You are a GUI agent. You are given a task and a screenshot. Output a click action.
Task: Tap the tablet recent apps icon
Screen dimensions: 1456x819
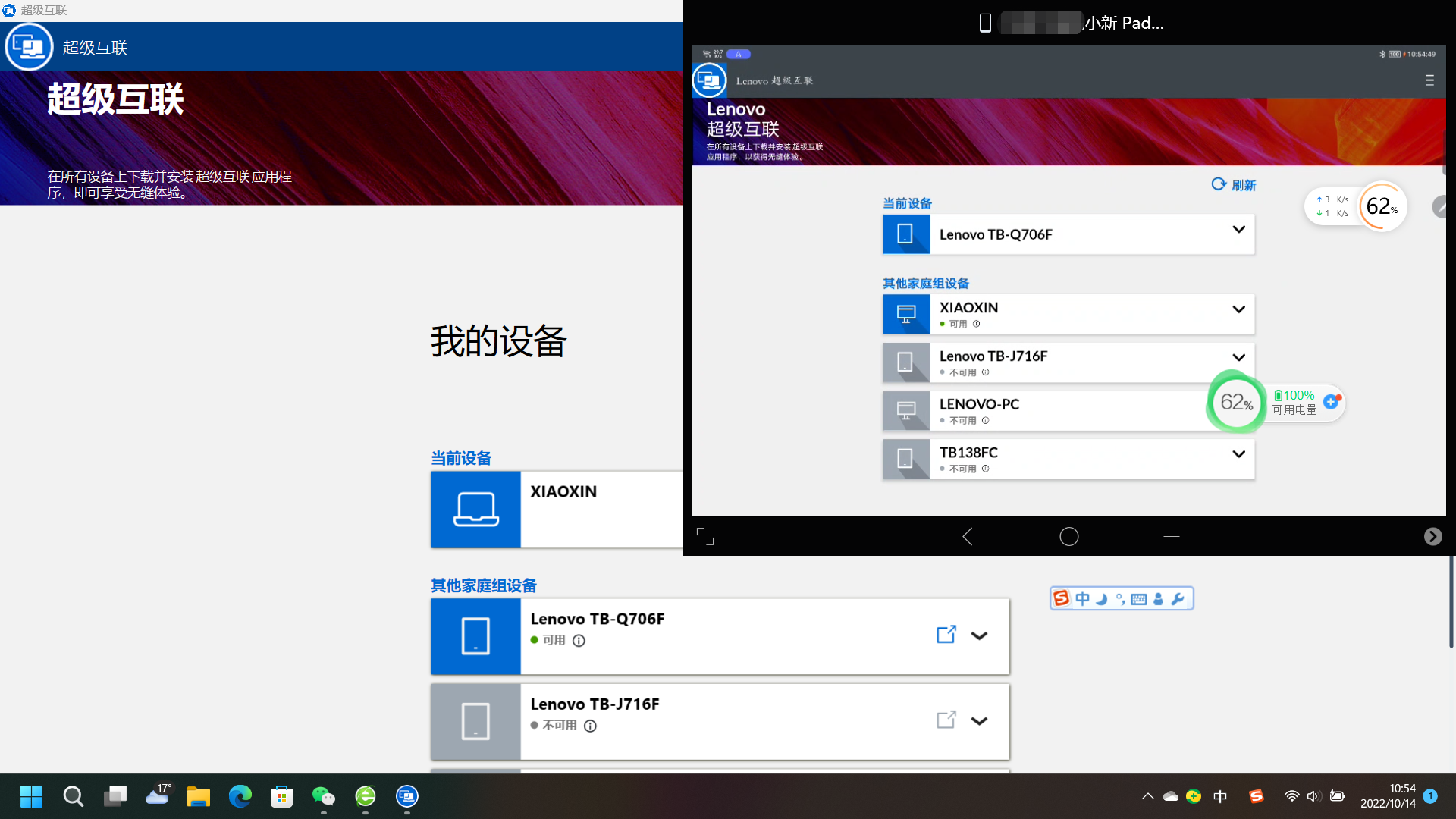click(1172, 537)
